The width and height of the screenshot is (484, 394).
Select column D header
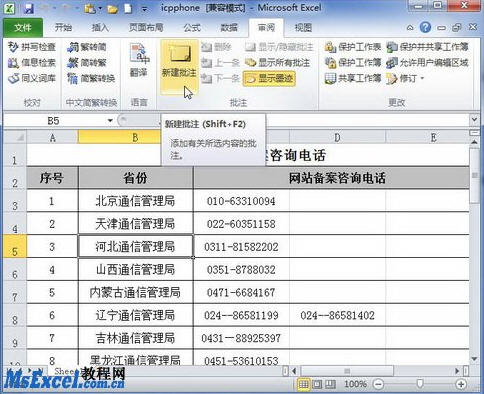[x=337, y=137]
